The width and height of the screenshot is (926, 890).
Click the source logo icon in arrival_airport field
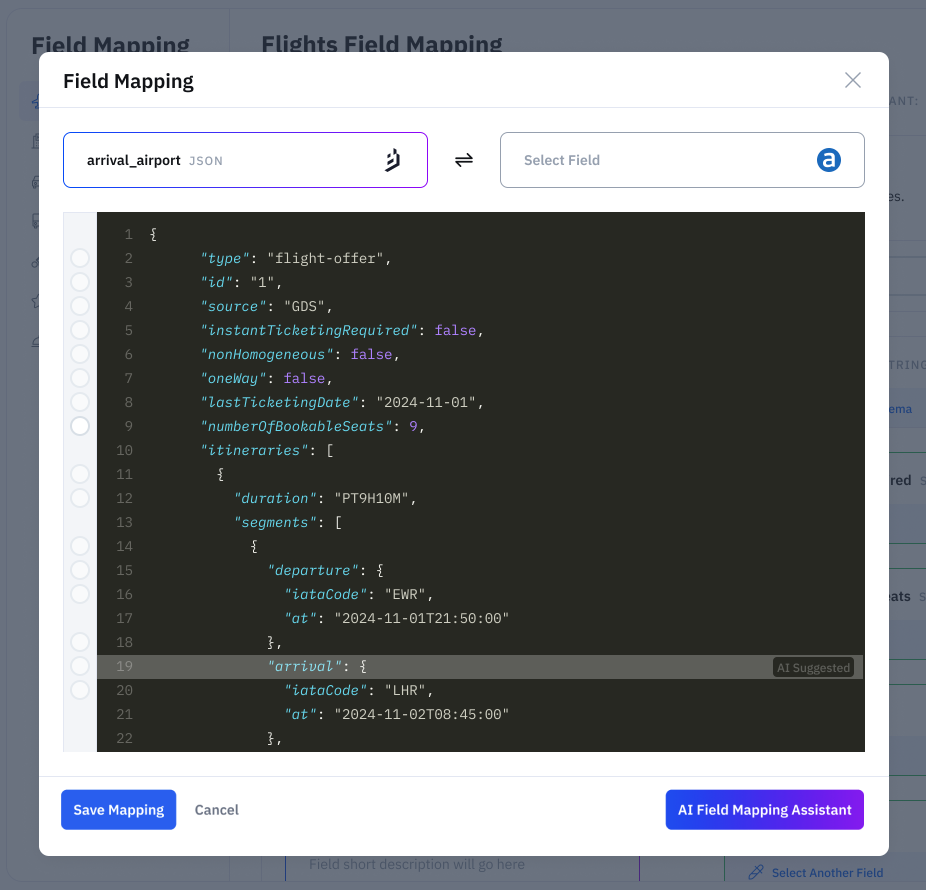coord(393,160)
